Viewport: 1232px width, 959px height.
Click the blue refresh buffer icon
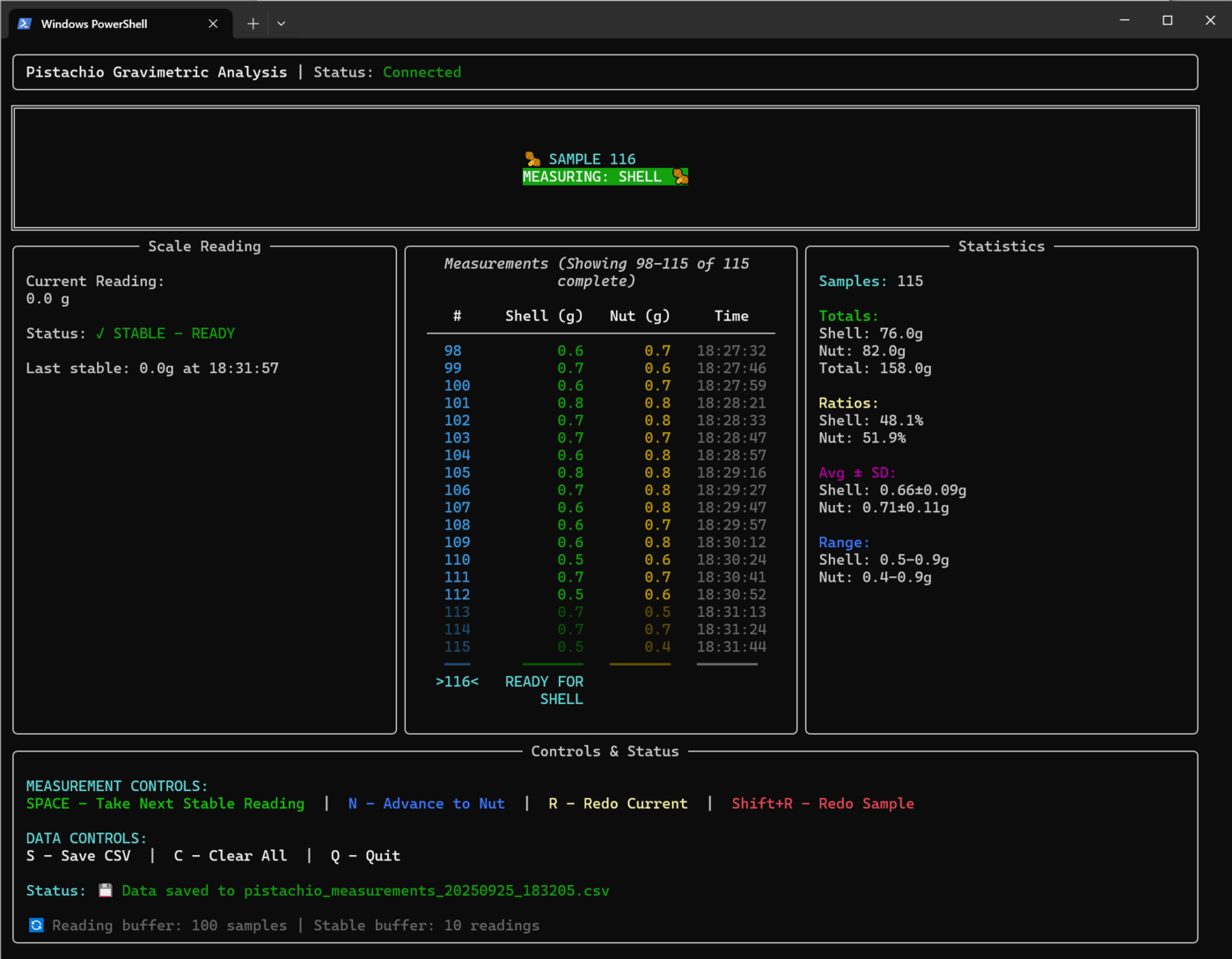coord(36,926)
